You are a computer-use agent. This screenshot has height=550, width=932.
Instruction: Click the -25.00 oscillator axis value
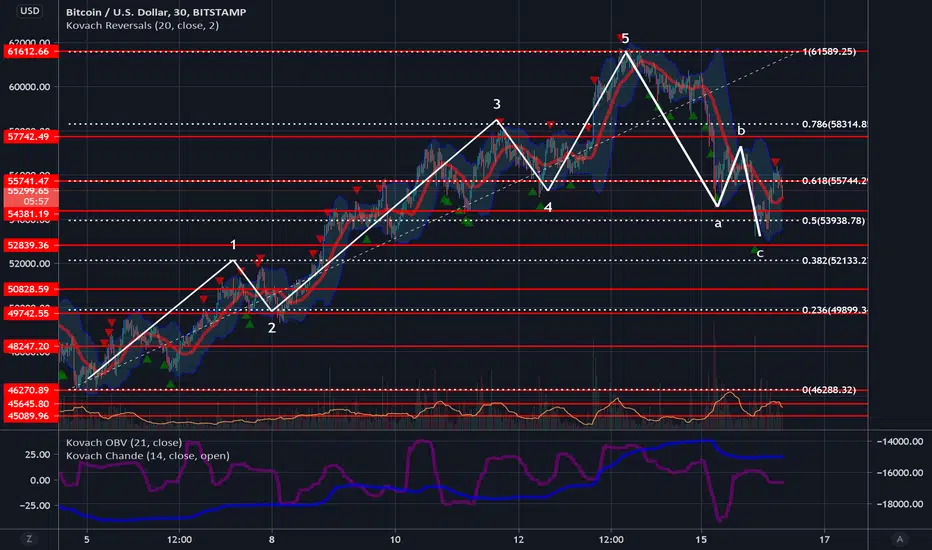click(x=36, y=505)
